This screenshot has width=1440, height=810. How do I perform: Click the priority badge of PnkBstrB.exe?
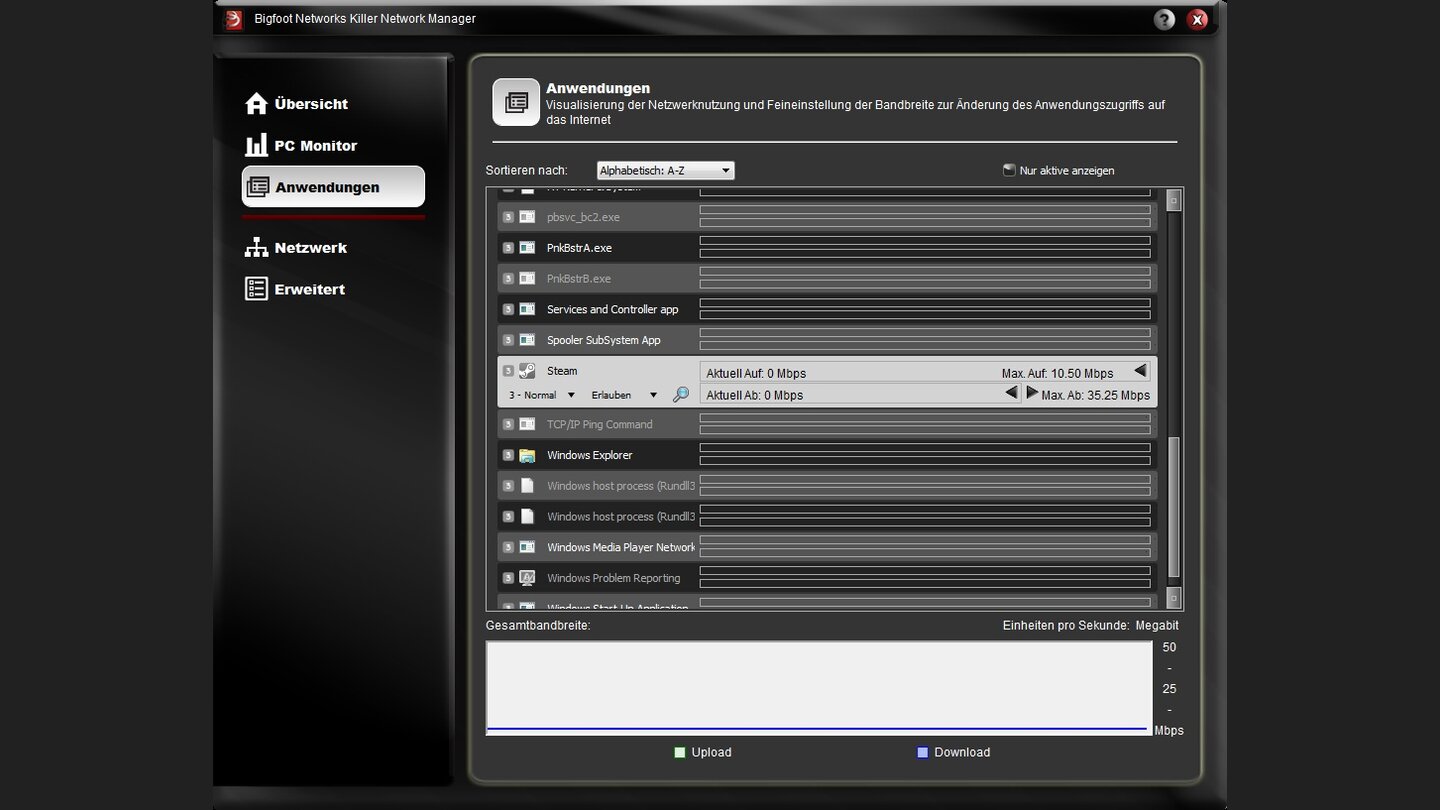coord(508,279)
